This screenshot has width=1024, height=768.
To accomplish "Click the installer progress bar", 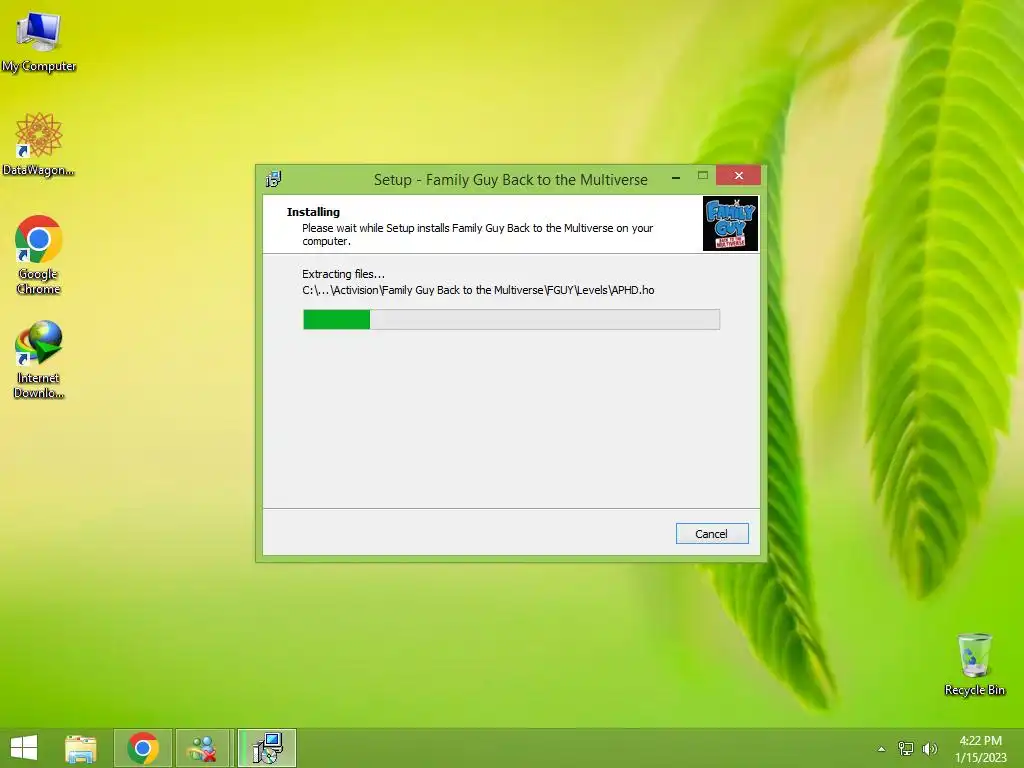I will tap(511, 319).
